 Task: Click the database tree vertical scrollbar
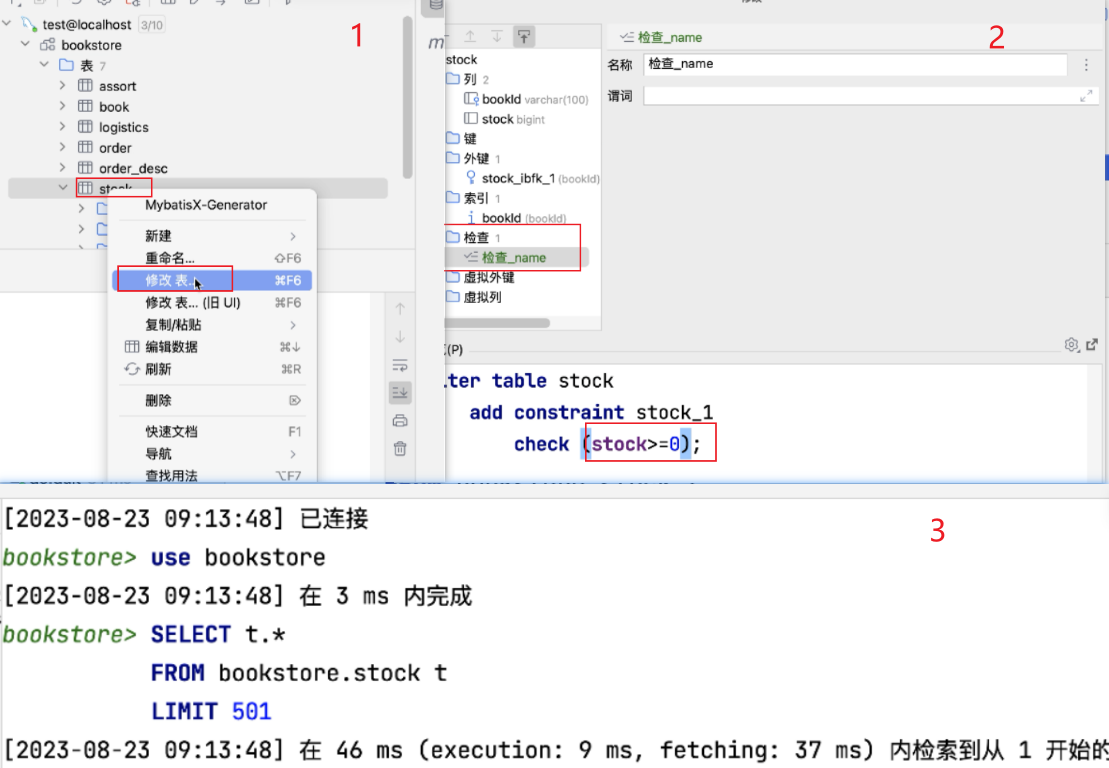[407, 98]
